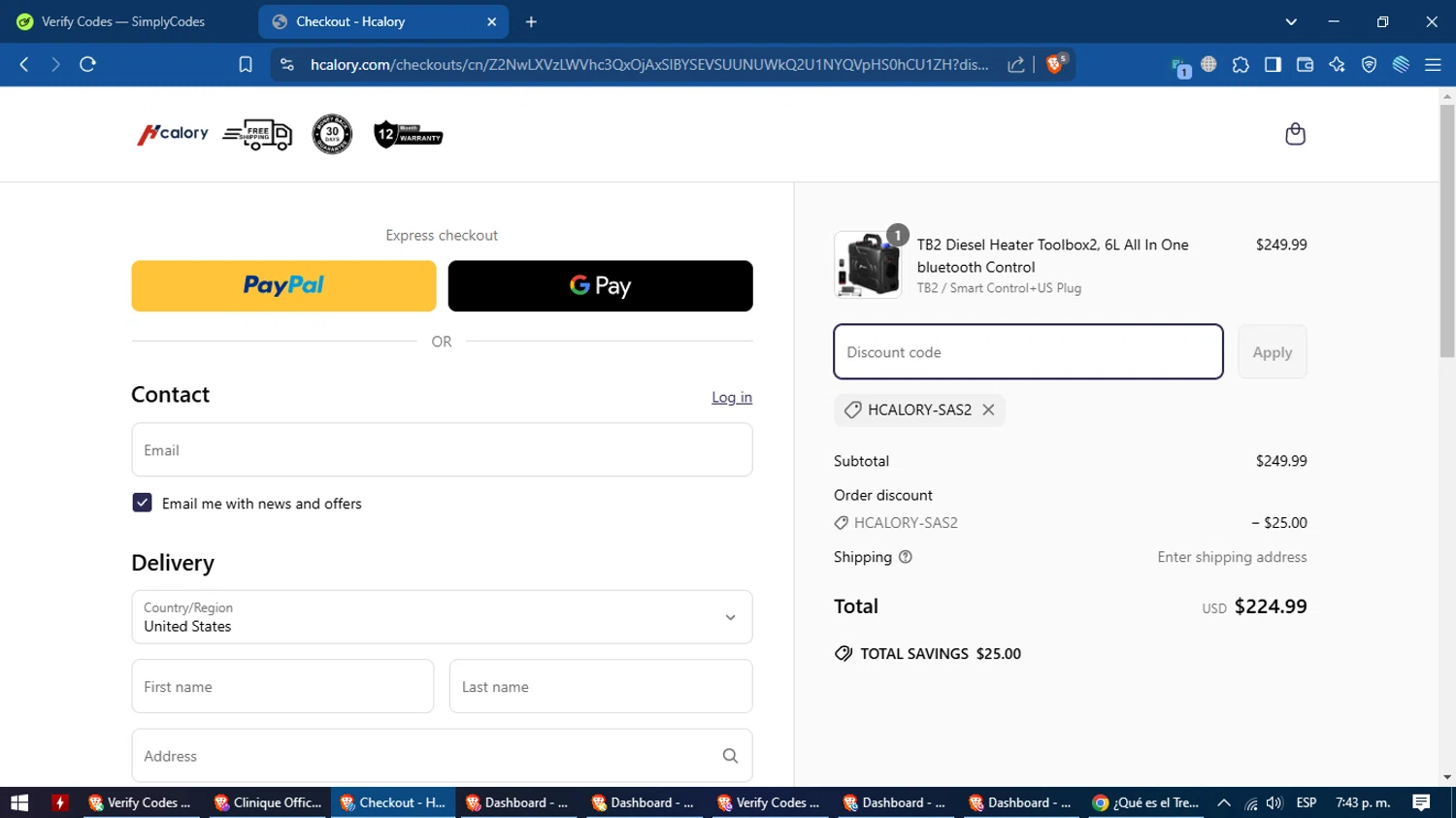Screen dimensions: 1456x818
Task: Show hidden system tray icons
Action: pyautogui.click(x=1224, y=802)
